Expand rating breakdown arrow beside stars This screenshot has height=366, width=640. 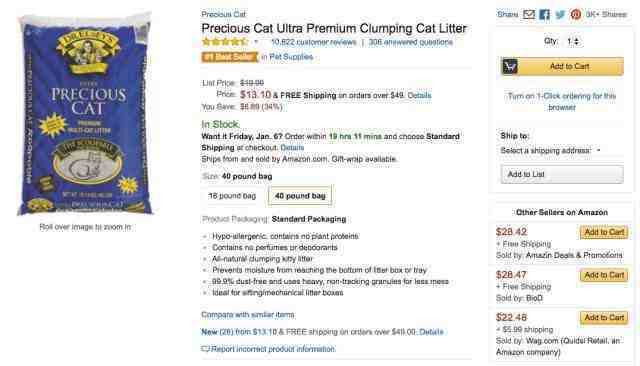coord(256,42)
